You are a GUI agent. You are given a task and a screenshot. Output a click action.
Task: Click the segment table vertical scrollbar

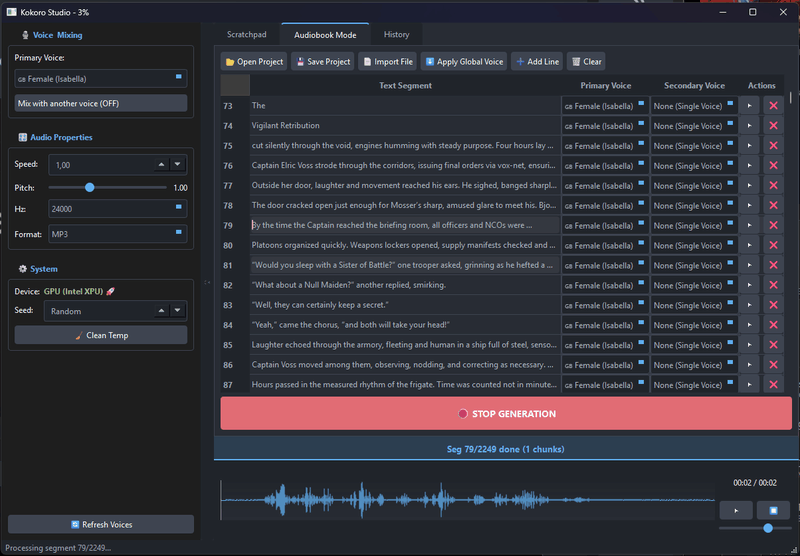click(790, 97)
